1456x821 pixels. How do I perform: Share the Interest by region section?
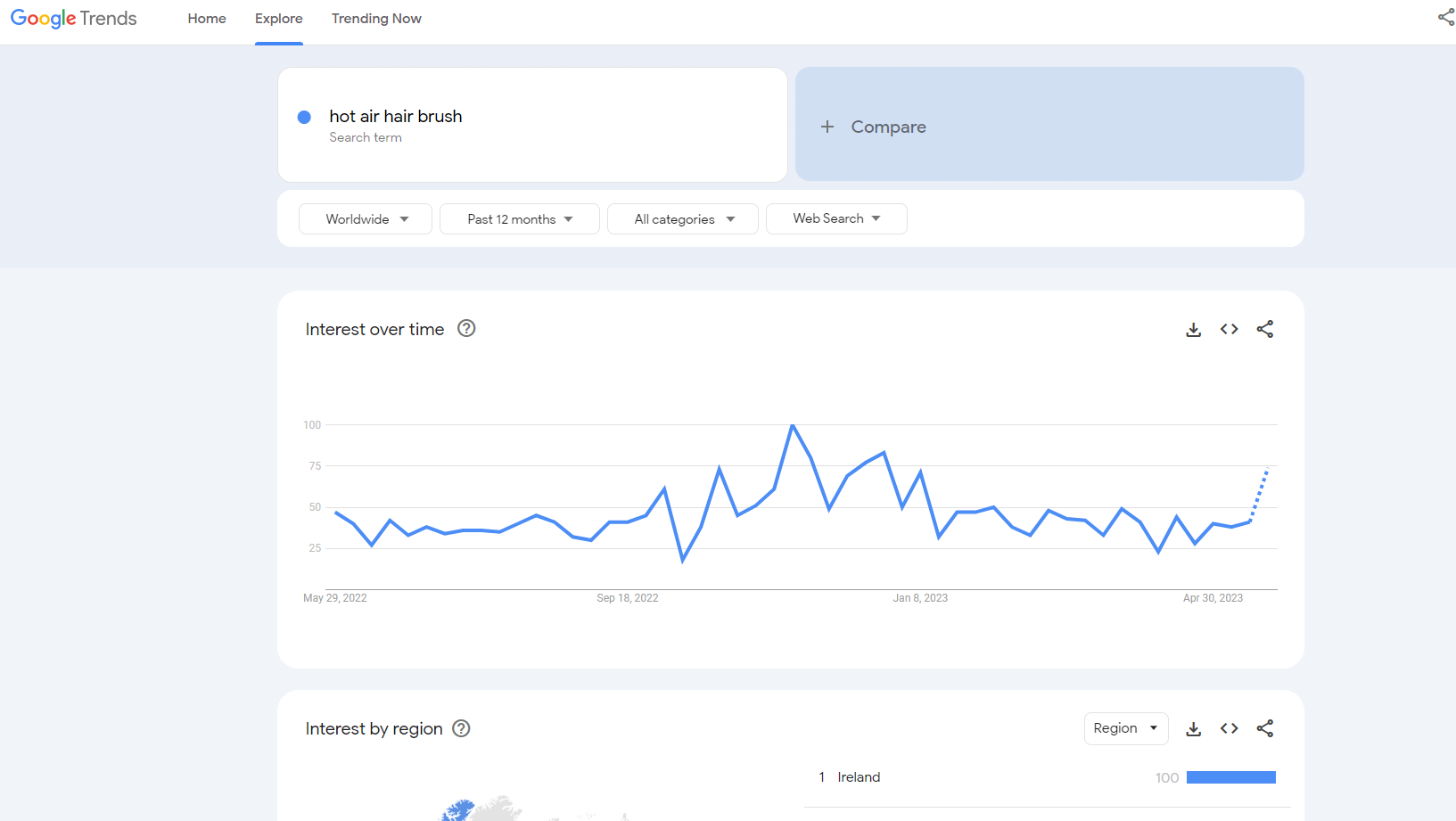pos(1265,728)
